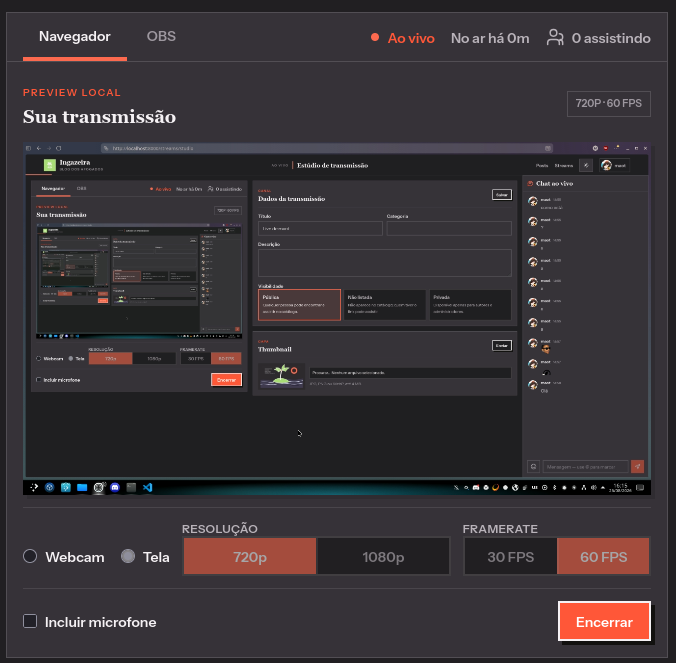
Task: Click the browser back arrow in the preview
Action: [39, 148]
